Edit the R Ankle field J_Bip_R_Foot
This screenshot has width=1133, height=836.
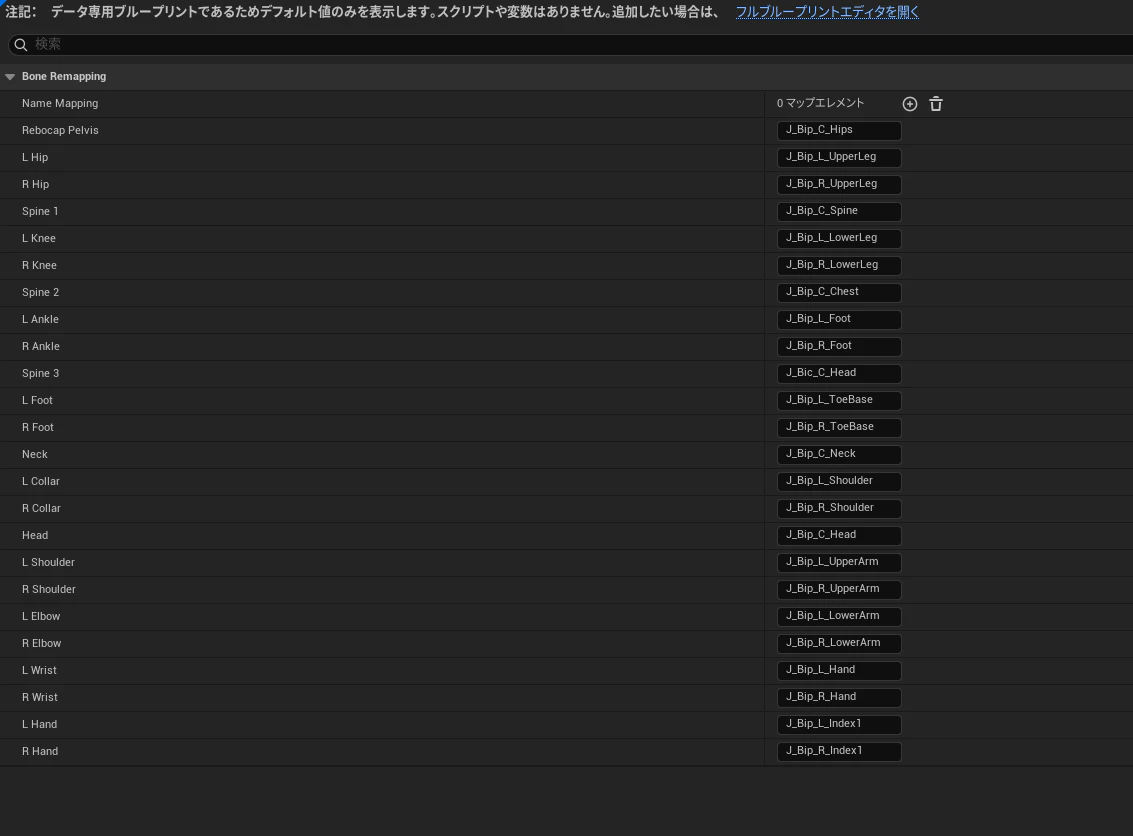[839, 346]
